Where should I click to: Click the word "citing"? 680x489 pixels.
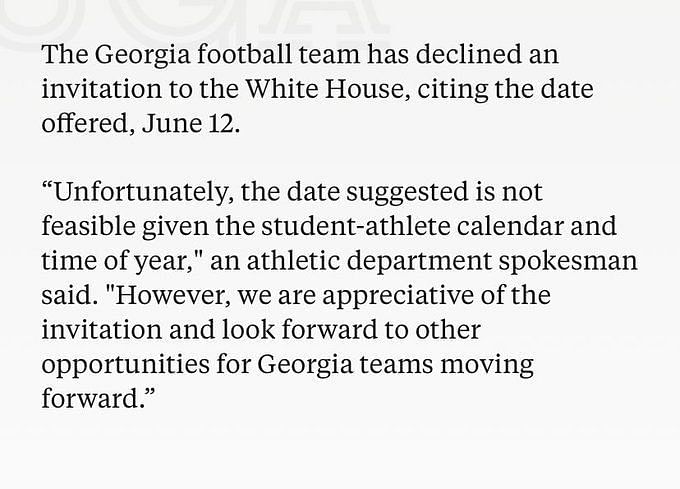(453, 90)
